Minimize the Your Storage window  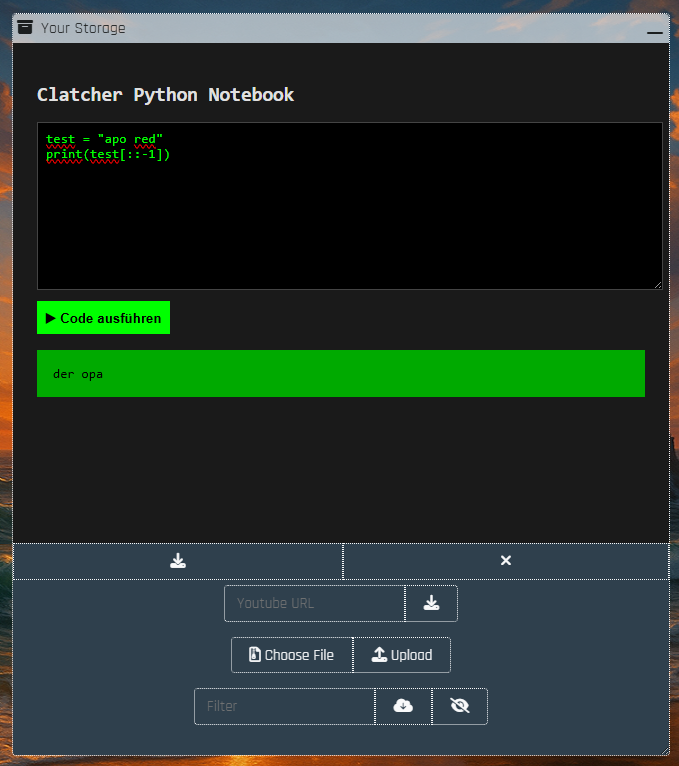655,32
